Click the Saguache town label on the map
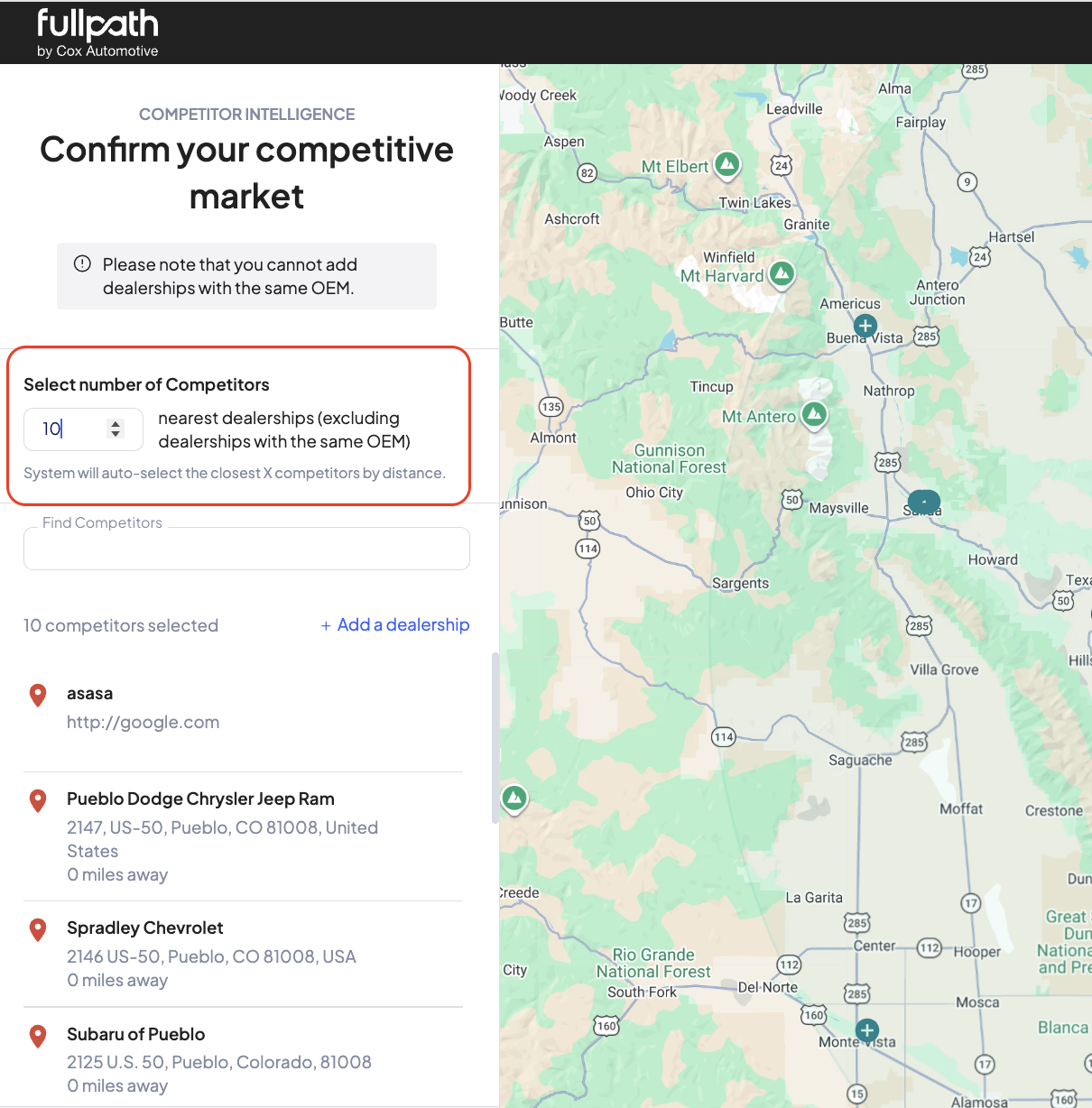 [860, 760]
